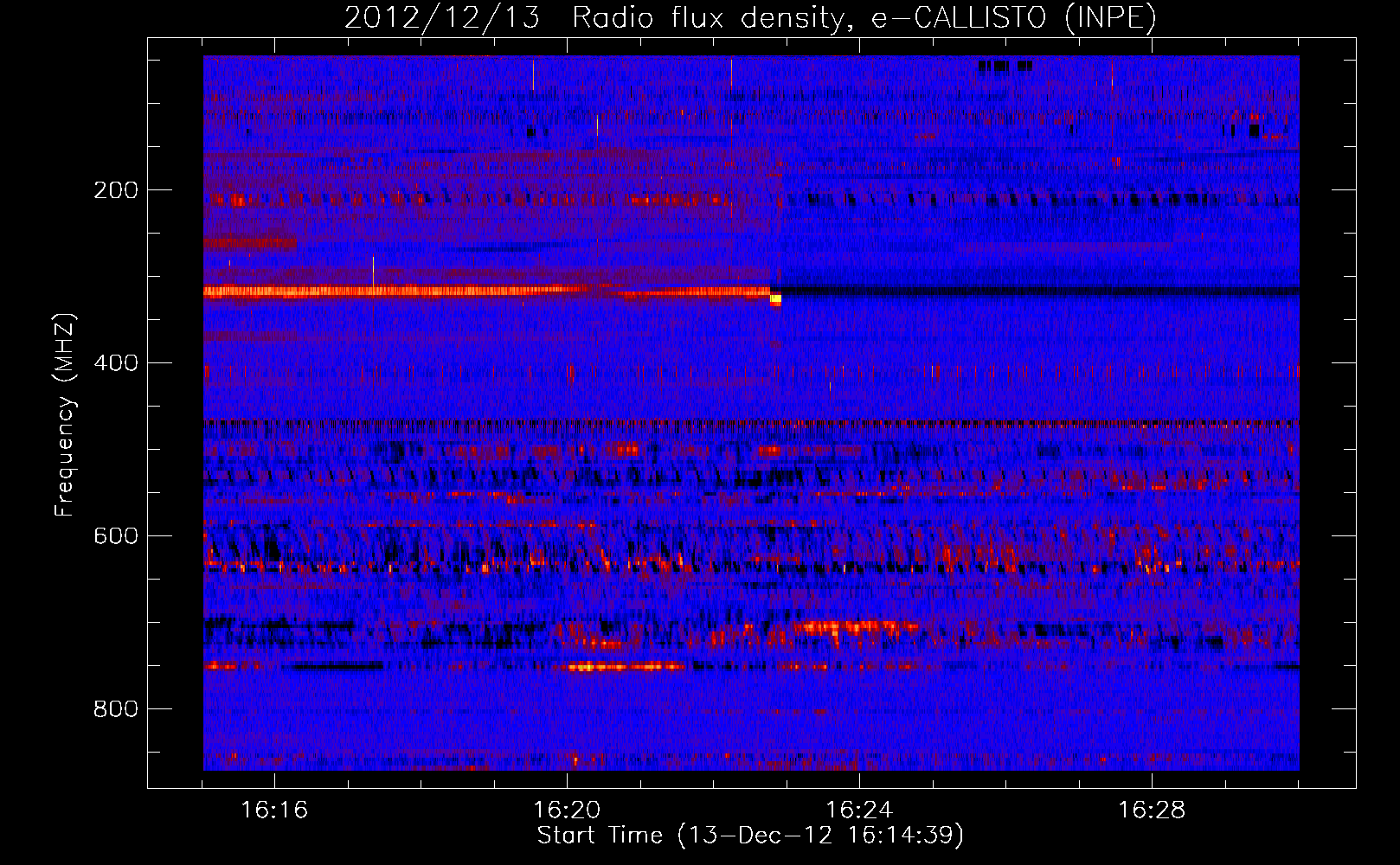Click the 600 frequency tick label
This screenshot has width=1400, height=865.
(x=116, y=536)
